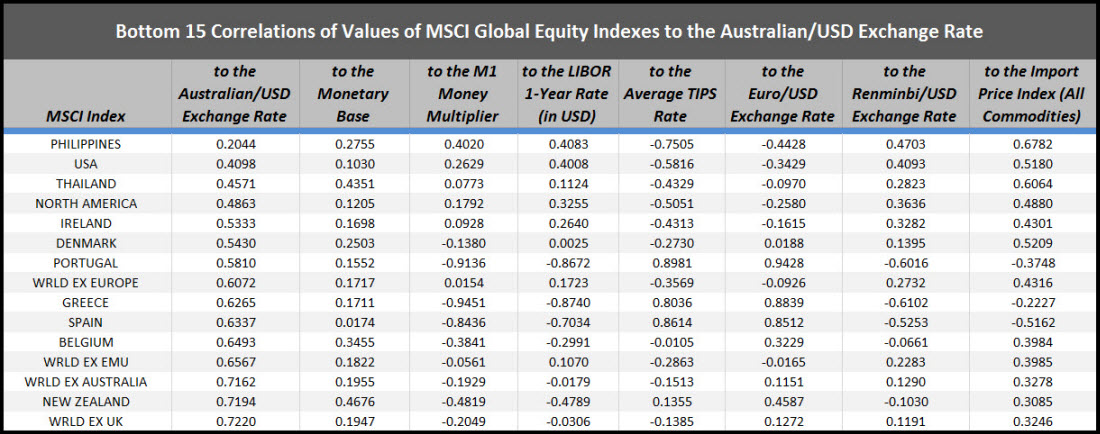
Task: Select the Euro/USD Exchange Rate column header
Action: pos(782,94)
